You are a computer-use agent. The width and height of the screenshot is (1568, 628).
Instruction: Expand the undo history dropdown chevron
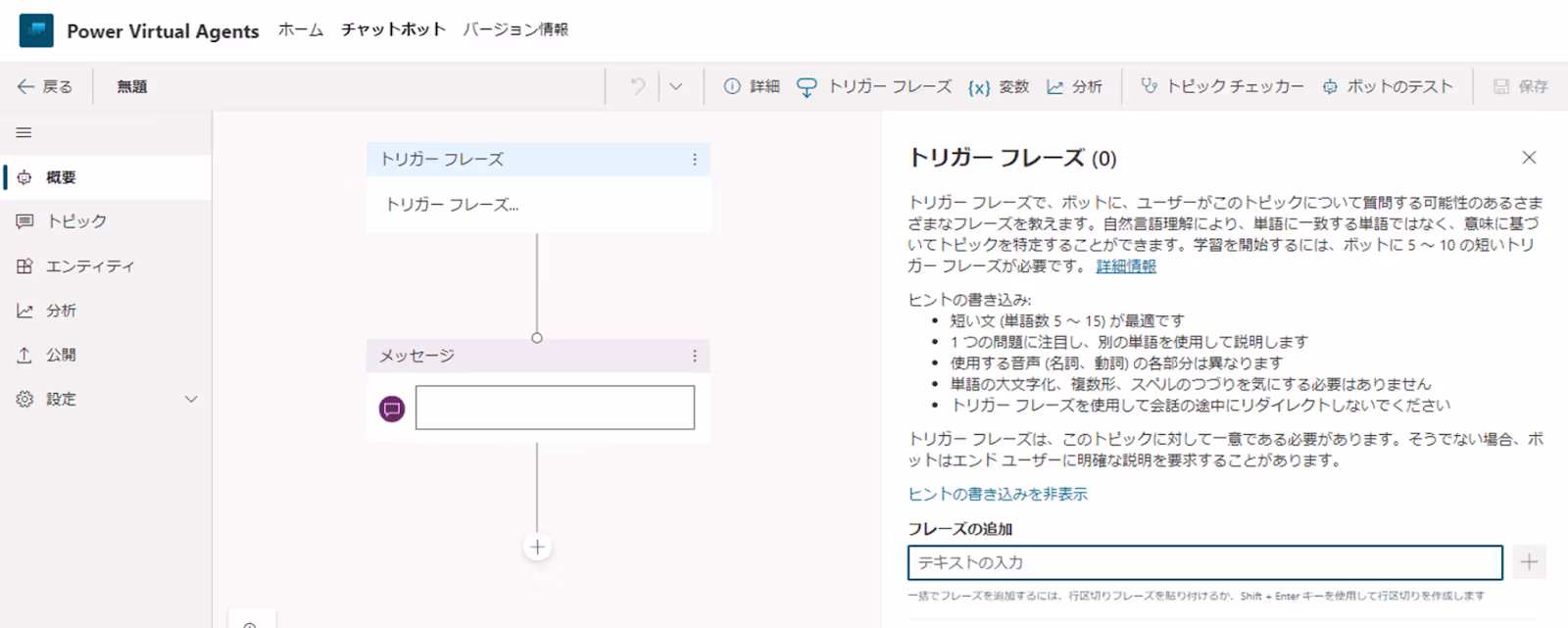[676, 86]
